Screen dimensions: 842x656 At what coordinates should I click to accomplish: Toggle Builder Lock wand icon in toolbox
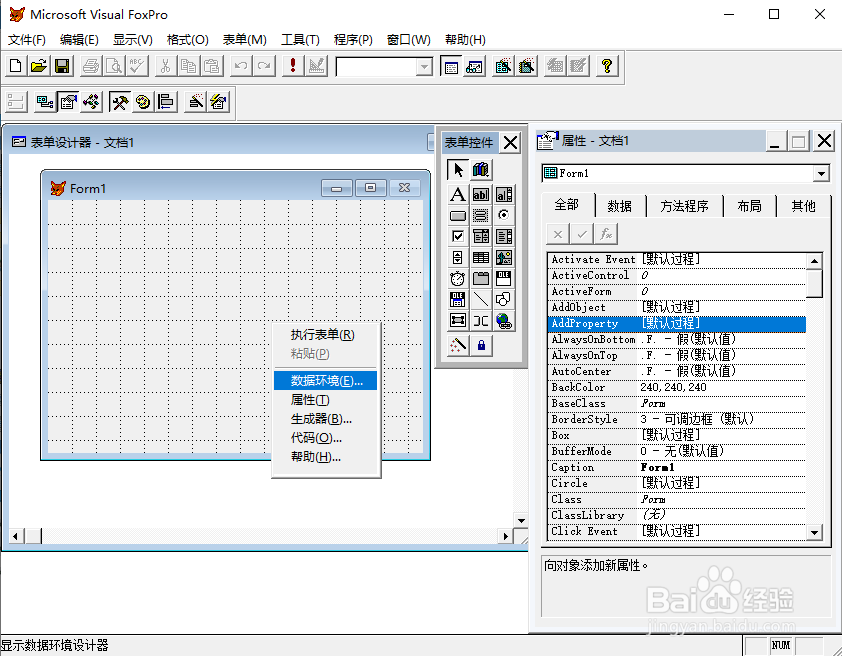pos(458,346)
